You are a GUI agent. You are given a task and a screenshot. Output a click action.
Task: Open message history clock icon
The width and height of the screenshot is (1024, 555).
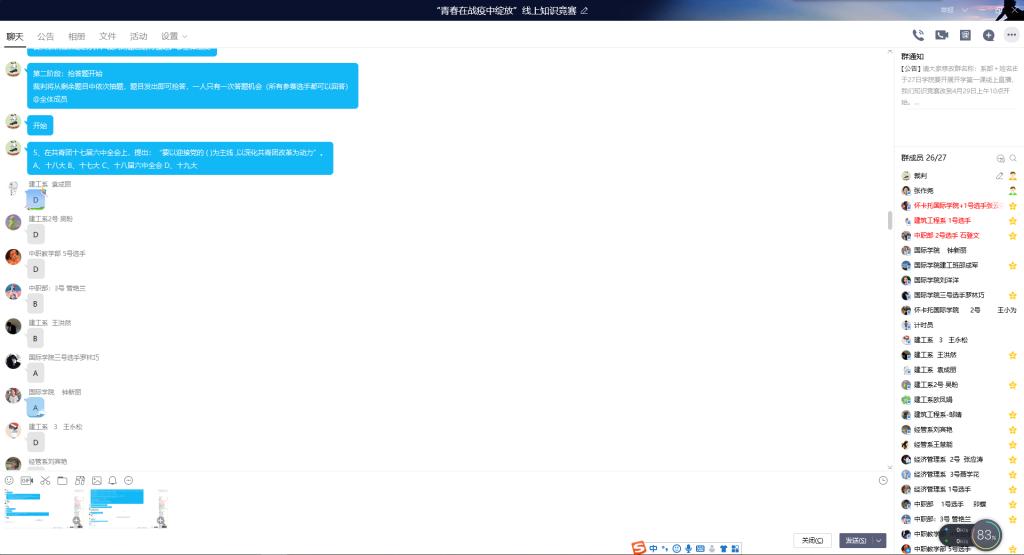[x=882, y=480]
